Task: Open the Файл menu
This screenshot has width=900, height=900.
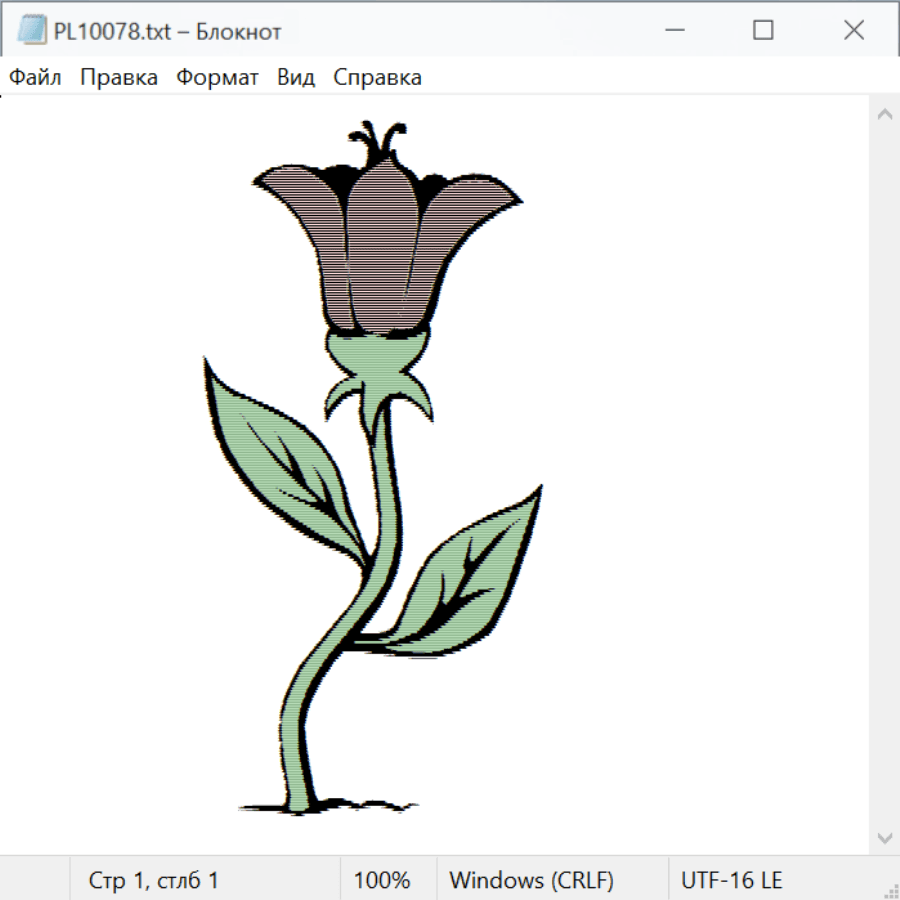Action: [x=35, y=78]
